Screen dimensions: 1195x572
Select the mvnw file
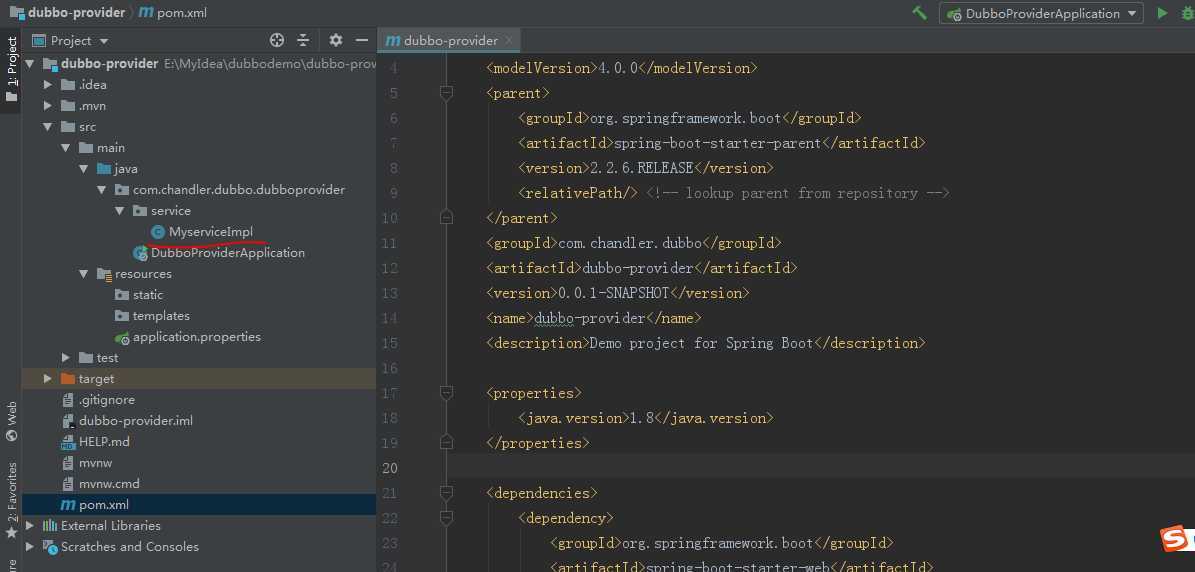coord(96,462)
